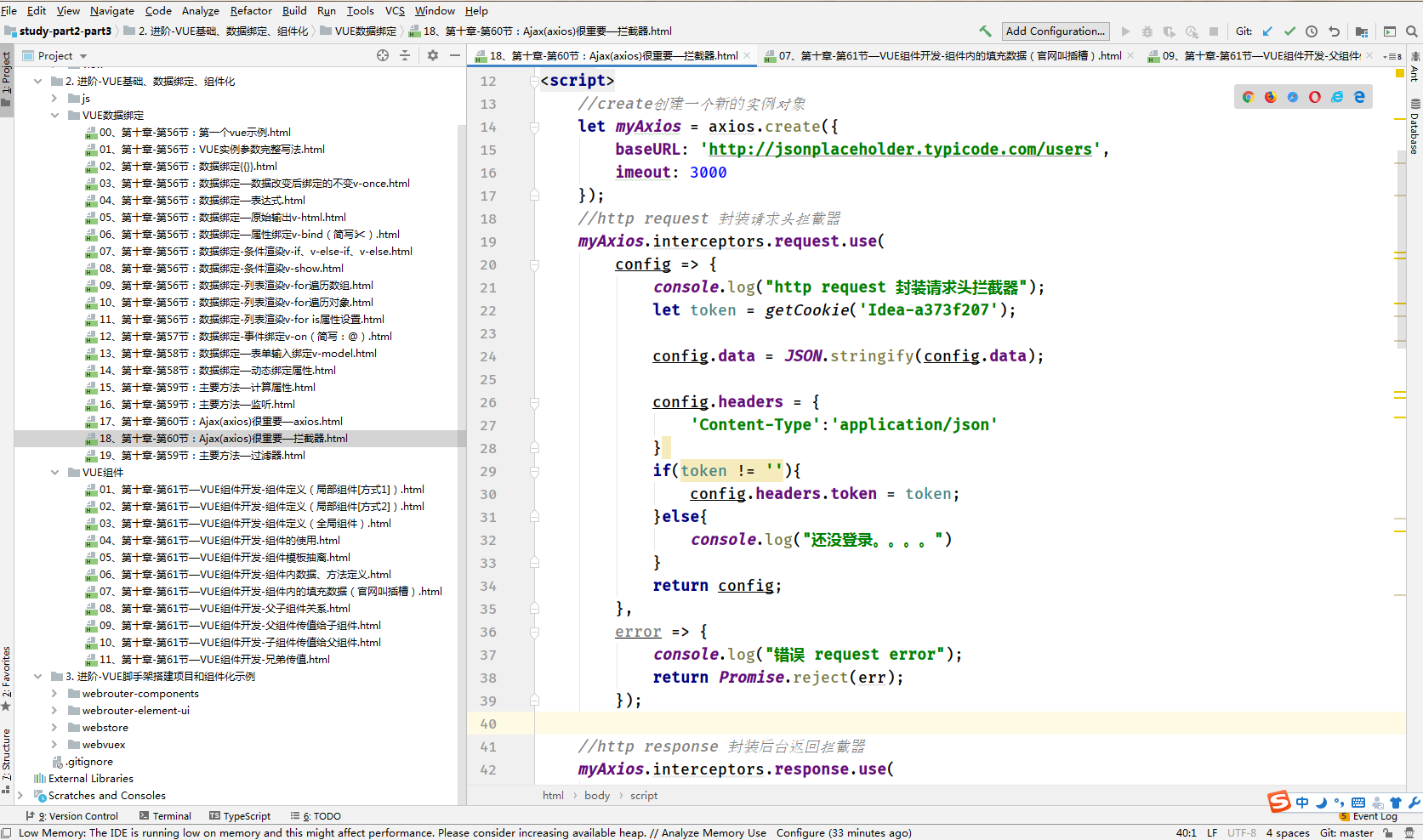1423x840 pixels.
Task: Click the jsonplaceholder.typicode.com URL link
Action: [x=900, y=150]
